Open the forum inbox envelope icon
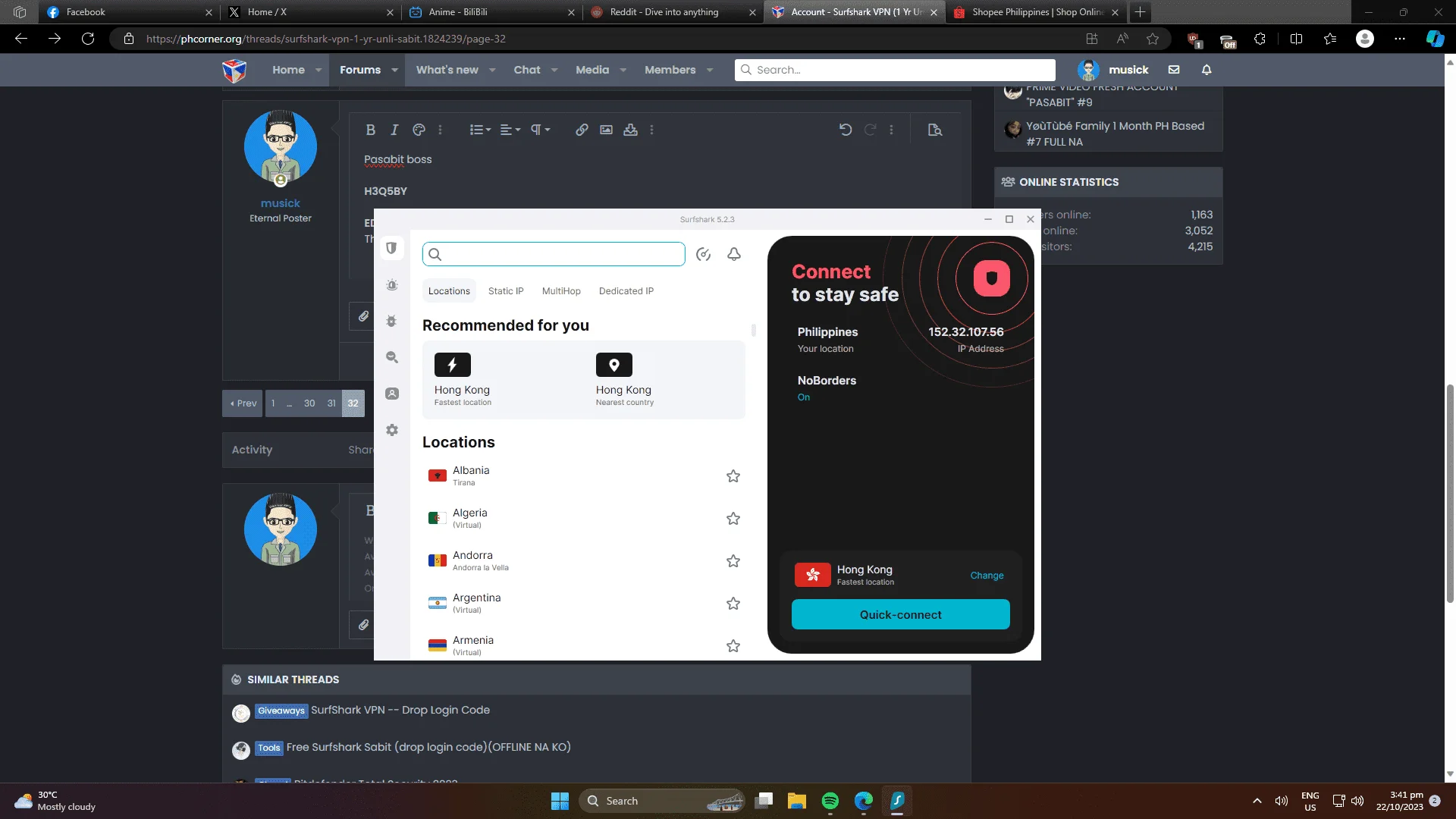Viewport: 1456px width, 819px height. click(x=1174, y=70)
